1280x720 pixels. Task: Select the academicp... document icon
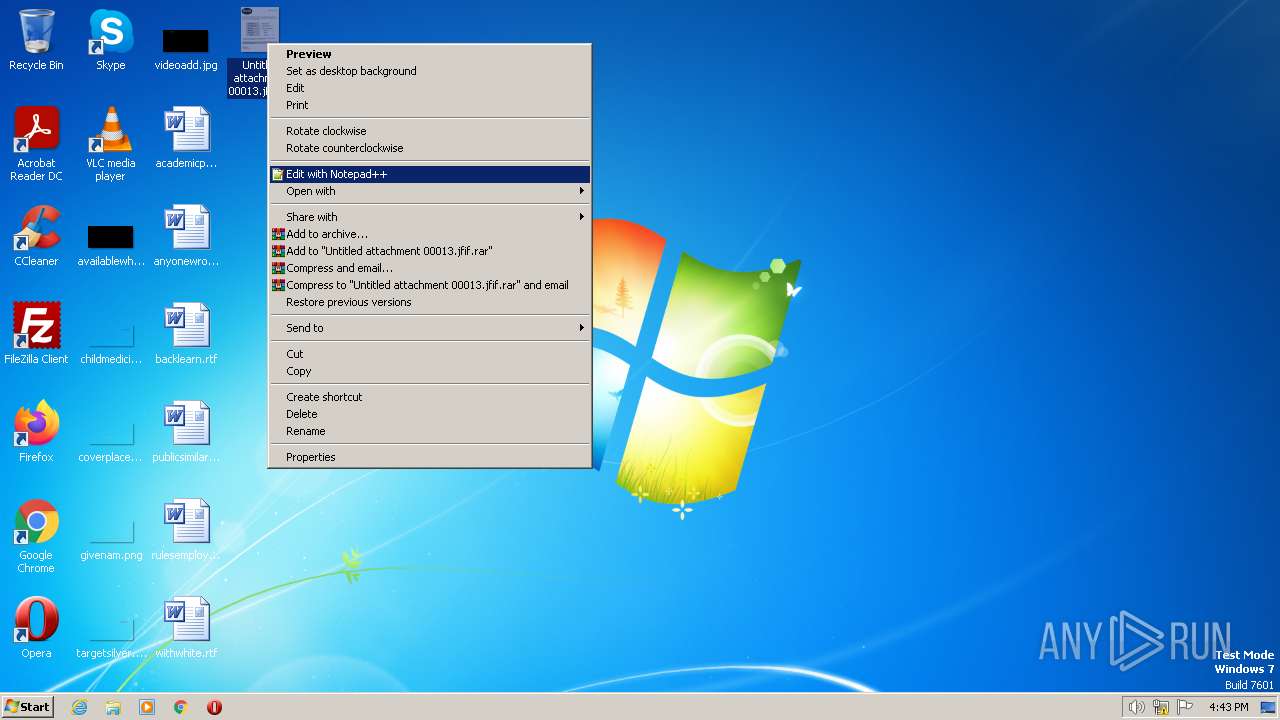point(186,138)
